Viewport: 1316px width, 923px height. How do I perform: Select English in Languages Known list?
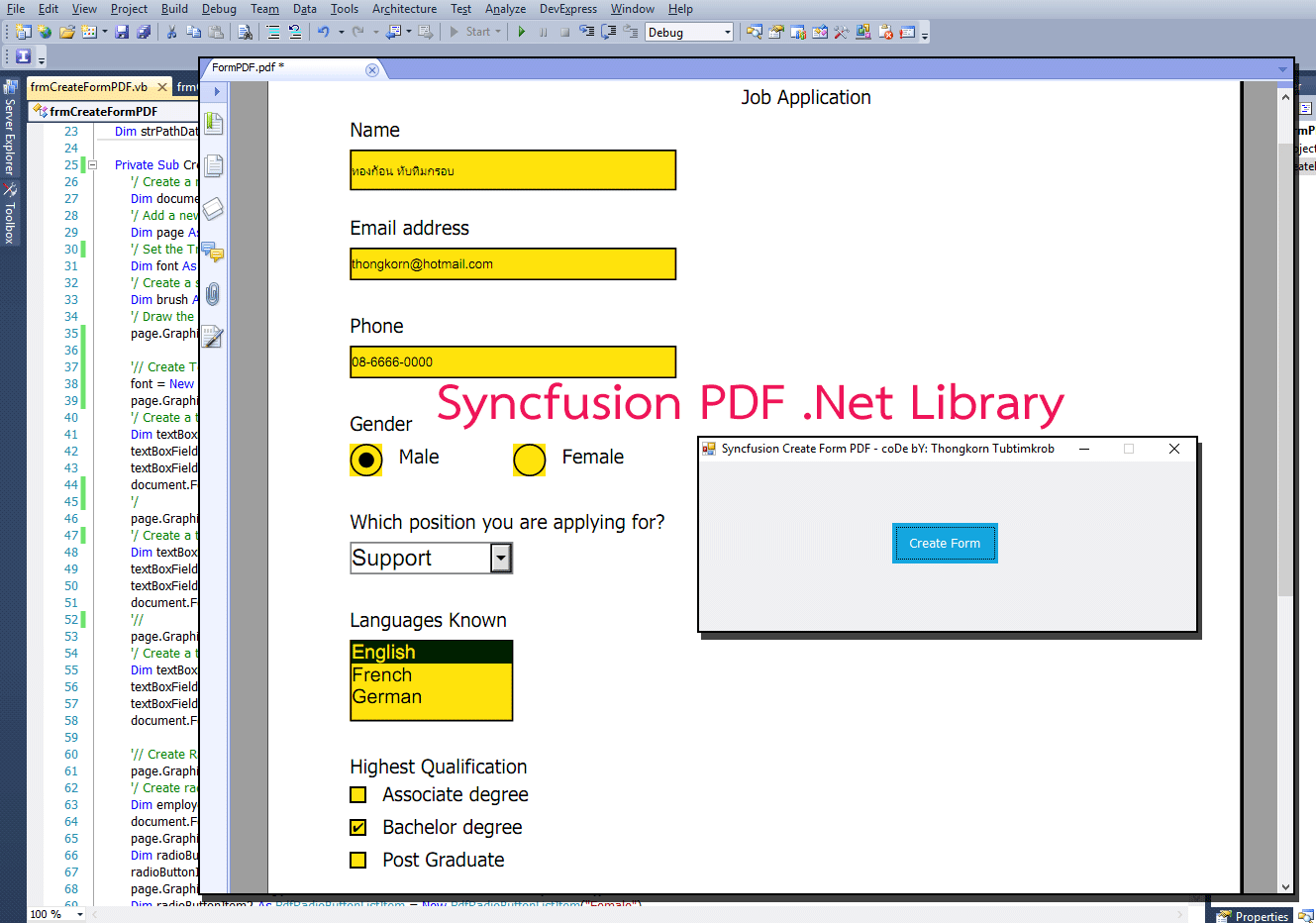(x=432, y=653)
